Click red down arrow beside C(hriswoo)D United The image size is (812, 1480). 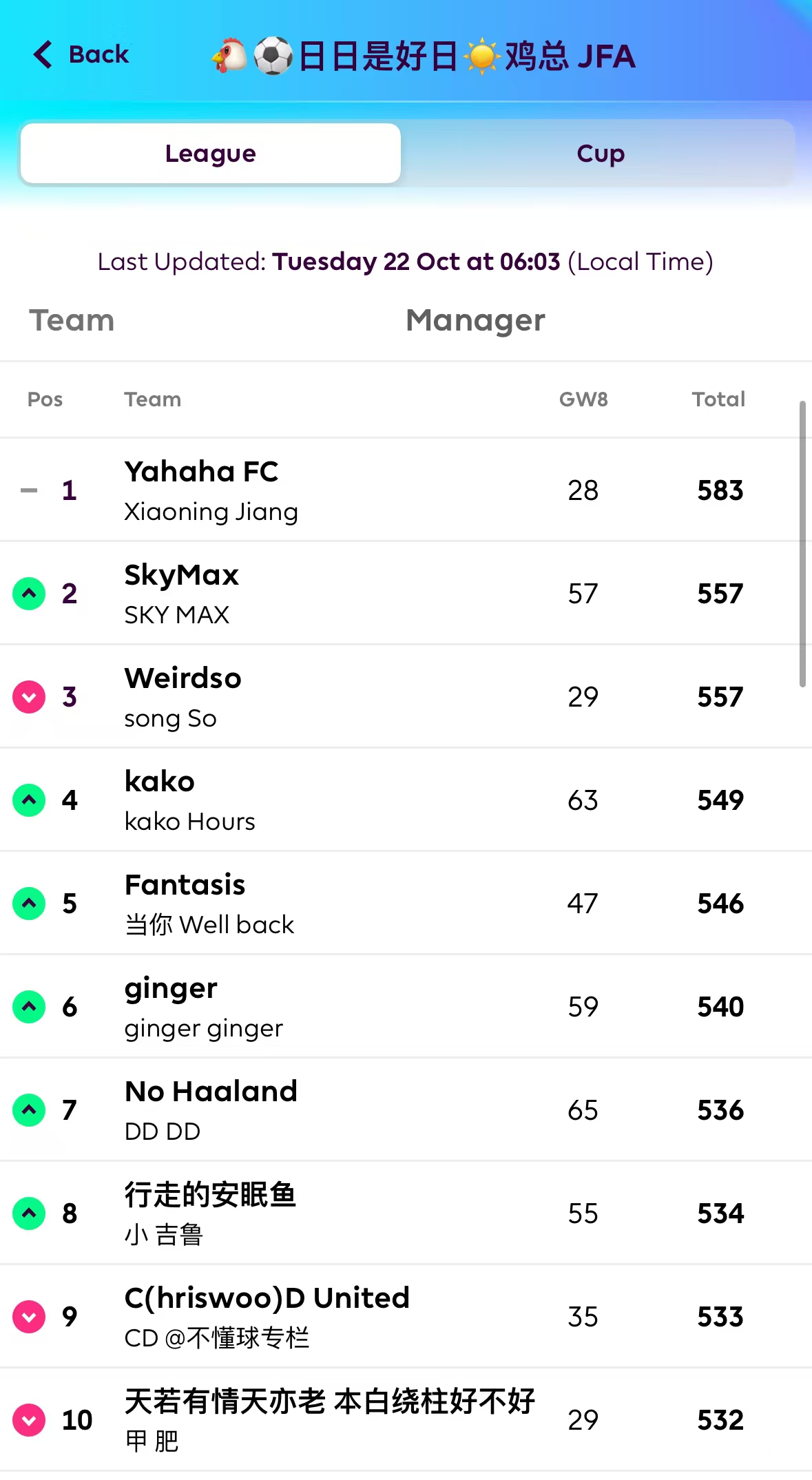[x=29, y=1317]
